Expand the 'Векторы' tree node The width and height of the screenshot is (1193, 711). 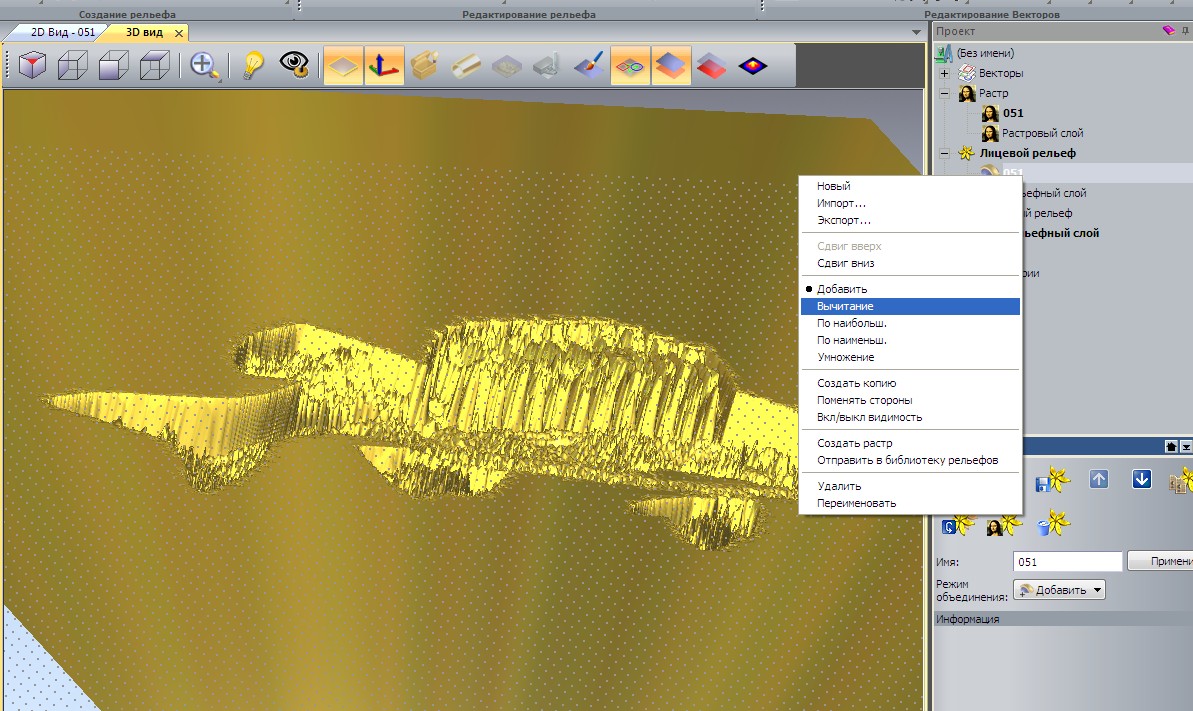944,73
